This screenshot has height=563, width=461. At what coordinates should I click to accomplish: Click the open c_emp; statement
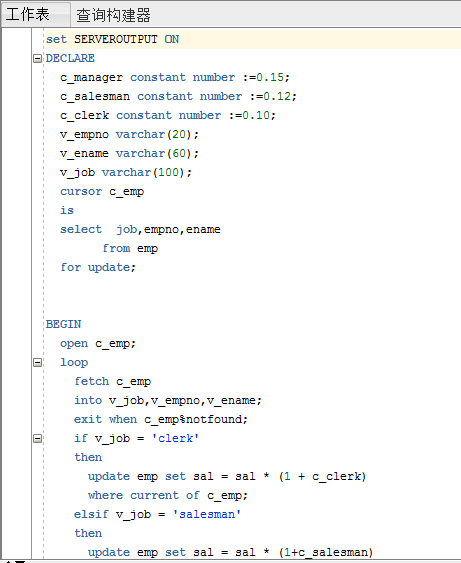point(98,343)
